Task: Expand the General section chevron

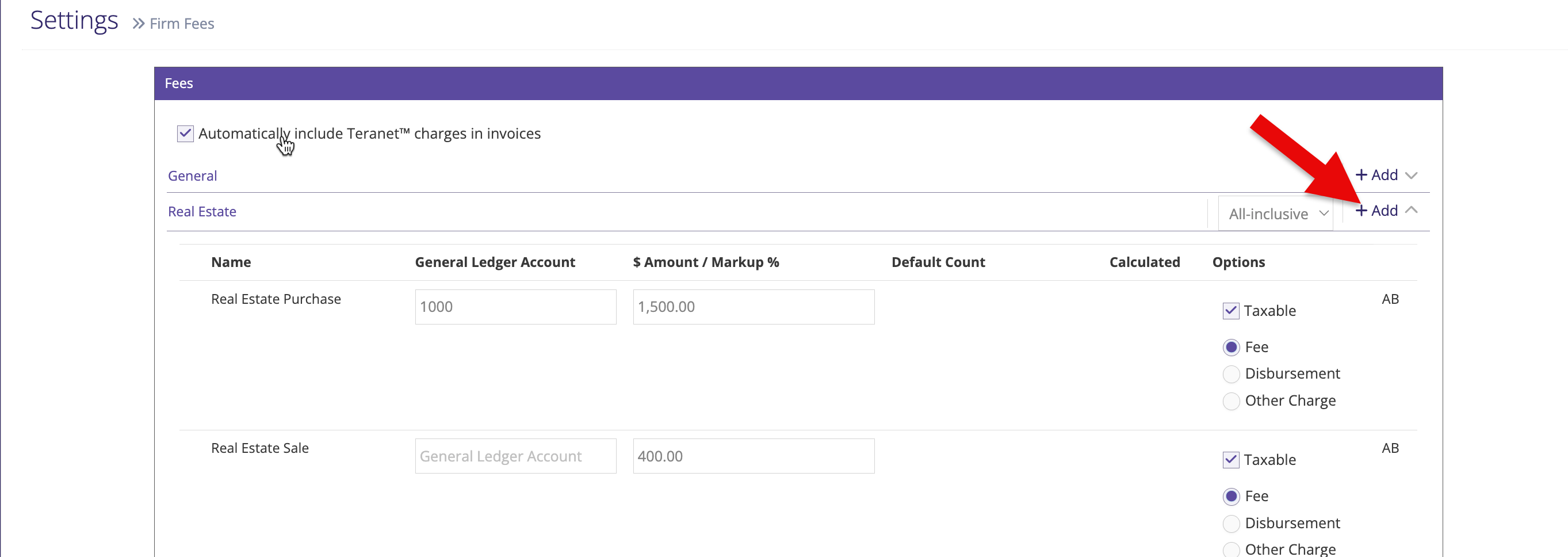Action: pos(1412,176)
